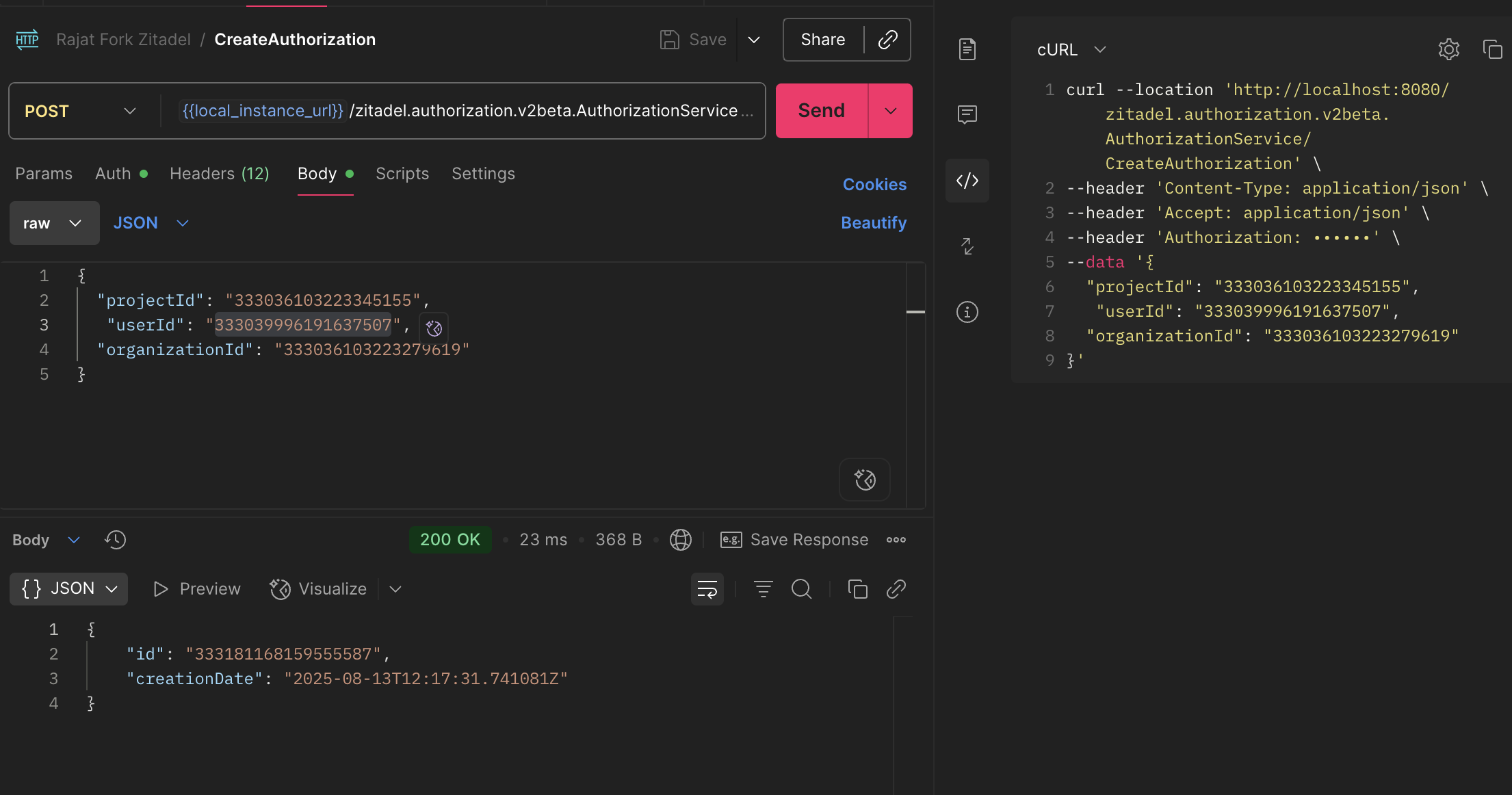Click the Authorization header line in cURL

[x=1233, y=237]
